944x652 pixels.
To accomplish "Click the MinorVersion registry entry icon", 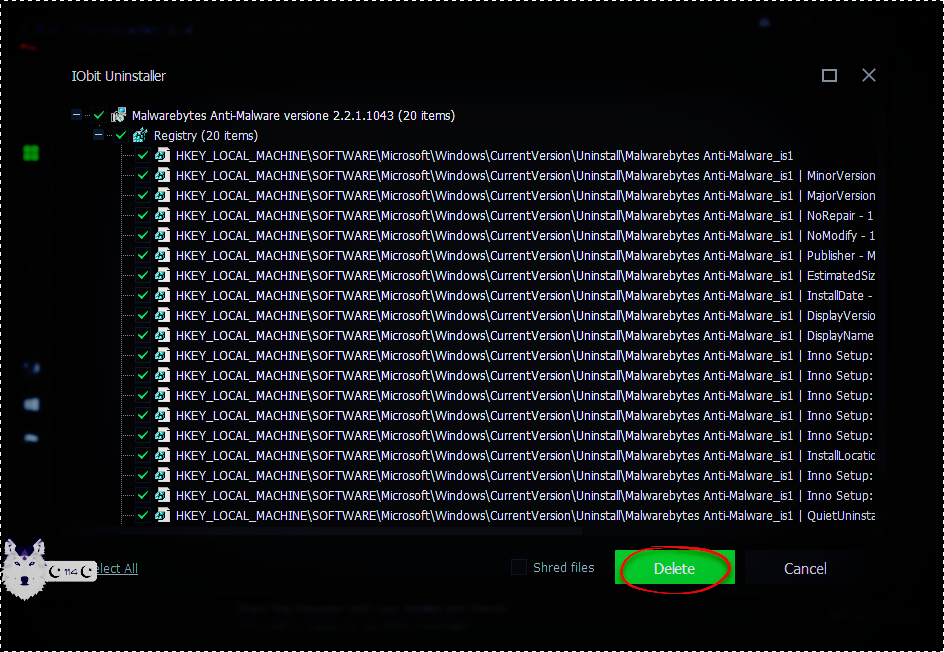I will (162, 175).
